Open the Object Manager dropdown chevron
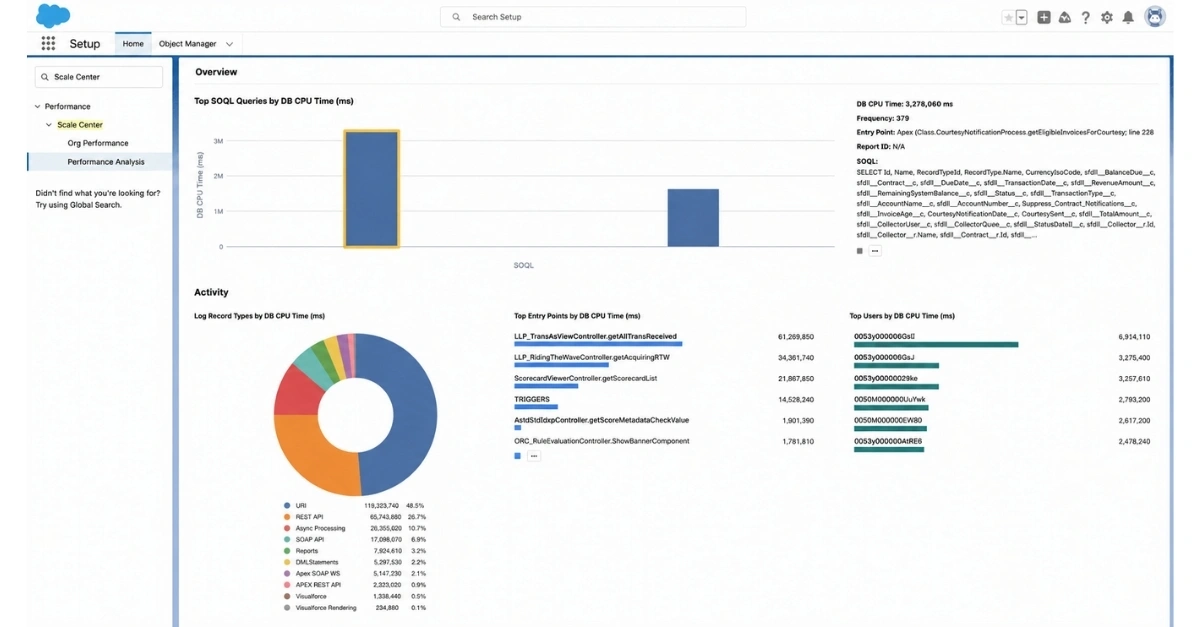1200x627 pixels. click(x=229, y=44)
